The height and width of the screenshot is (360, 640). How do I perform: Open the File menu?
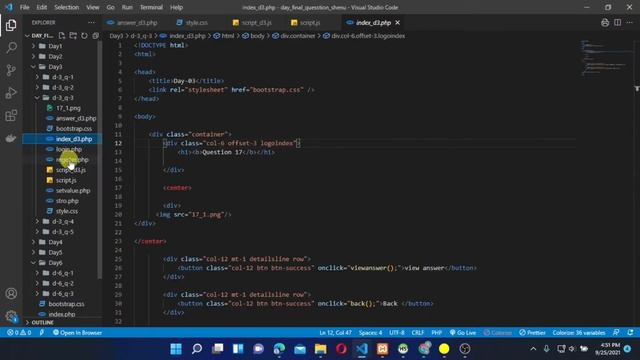[x=24, y=7]
